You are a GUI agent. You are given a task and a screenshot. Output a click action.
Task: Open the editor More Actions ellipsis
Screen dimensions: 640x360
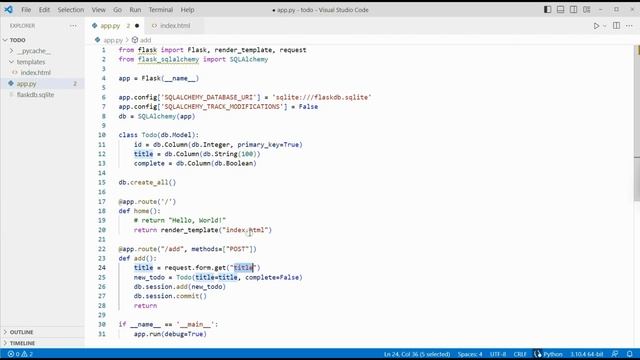coord(629,26)
